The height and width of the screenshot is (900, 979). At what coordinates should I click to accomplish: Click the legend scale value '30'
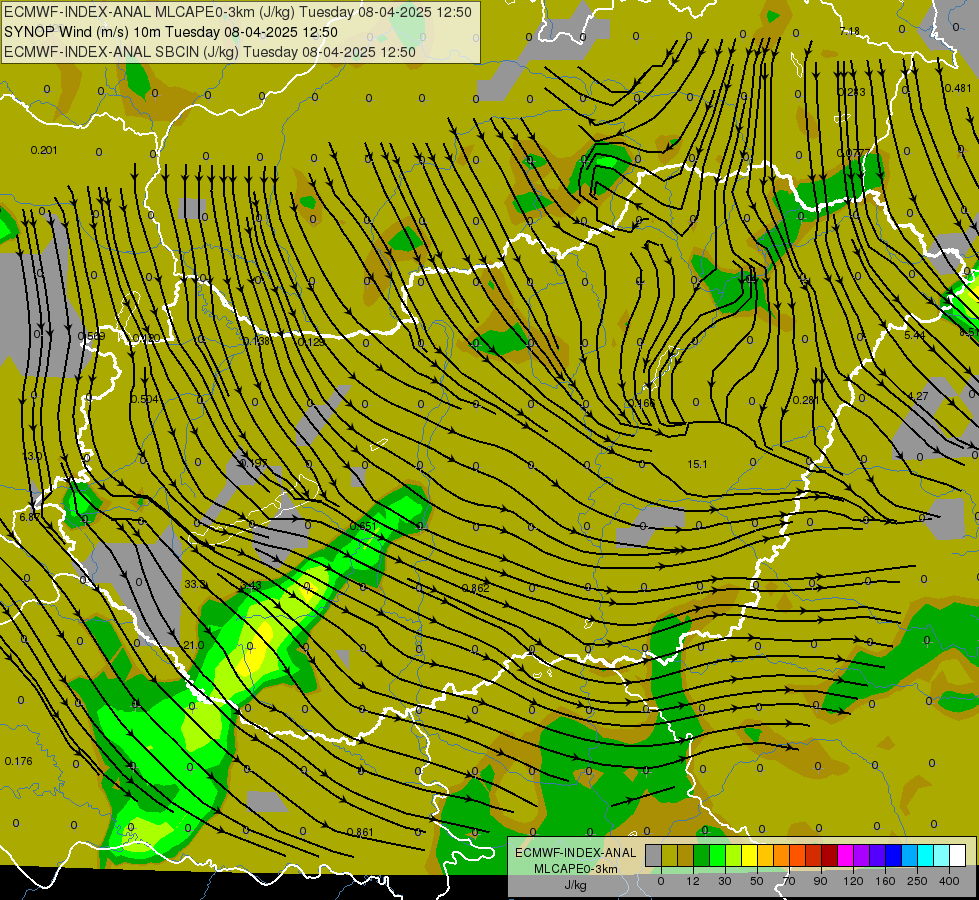pos(725,881)
